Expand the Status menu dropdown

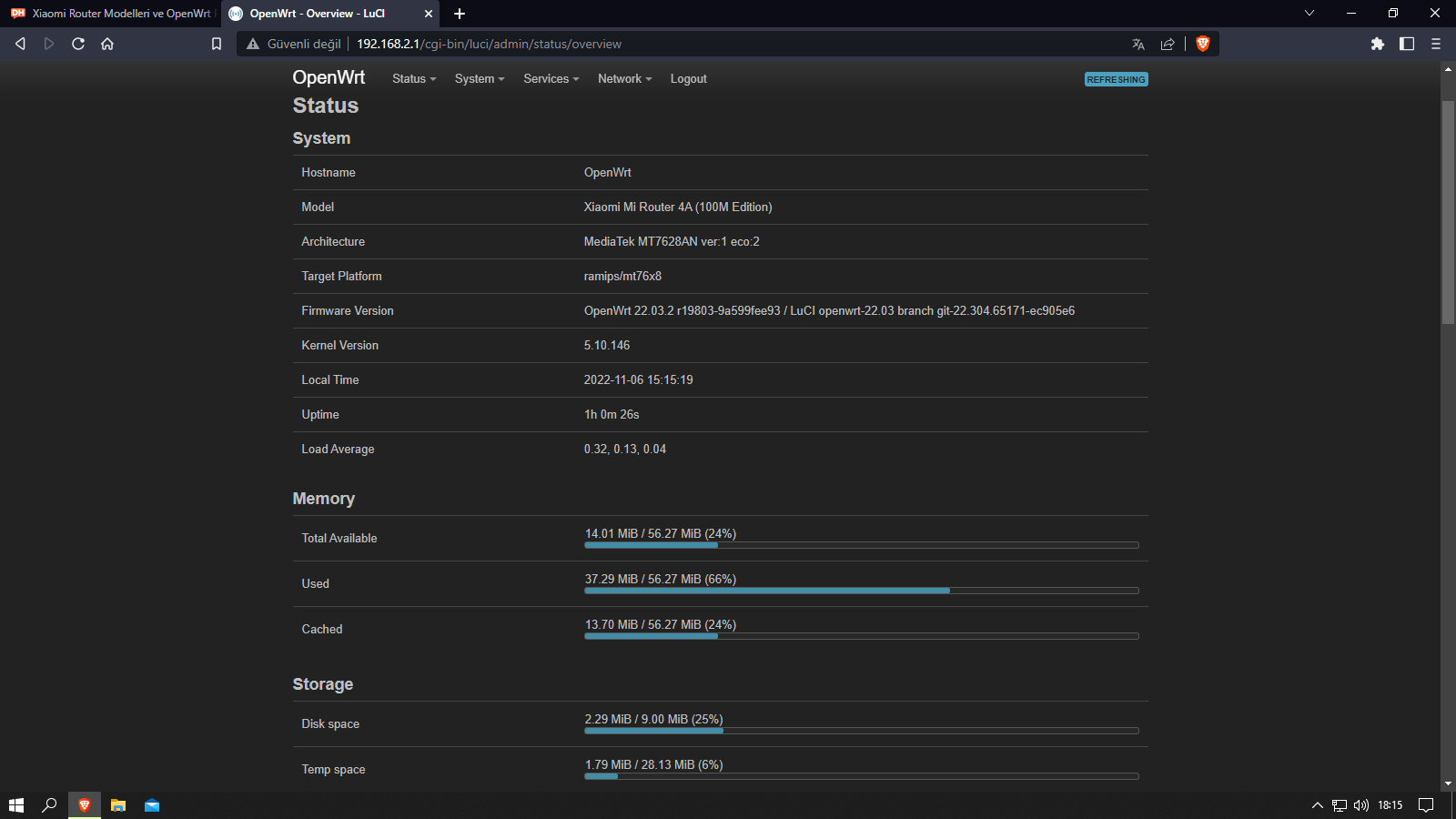pos(414,79)
